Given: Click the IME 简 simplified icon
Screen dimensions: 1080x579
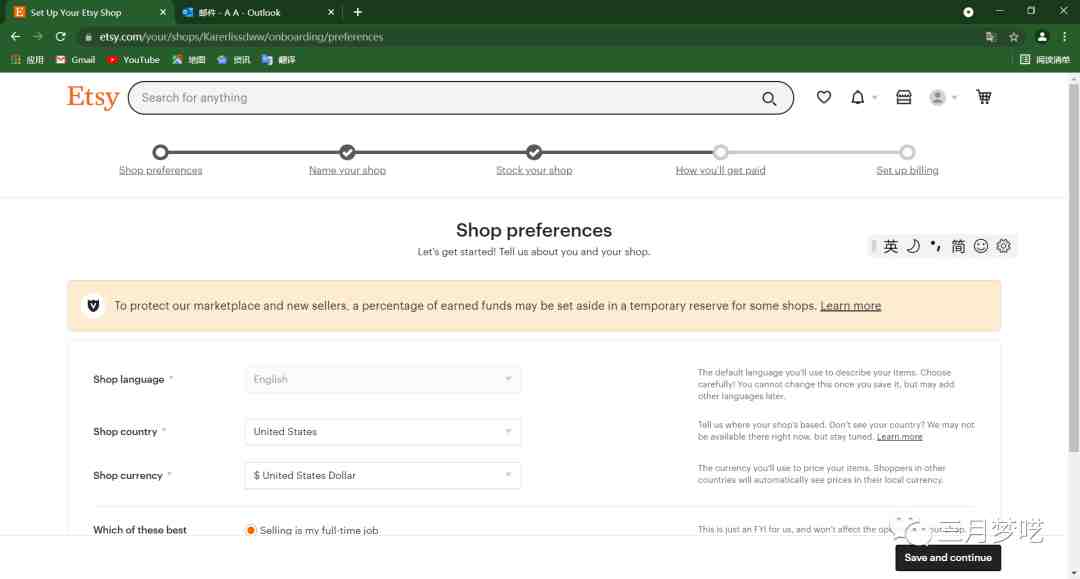Looking at the screenshot, I should (x=958, y=246).
